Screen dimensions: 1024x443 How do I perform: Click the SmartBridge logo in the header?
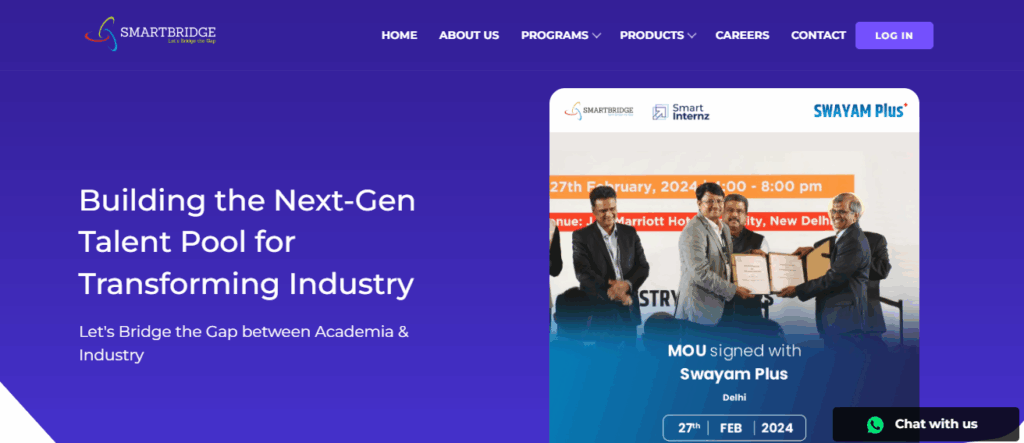150,34
